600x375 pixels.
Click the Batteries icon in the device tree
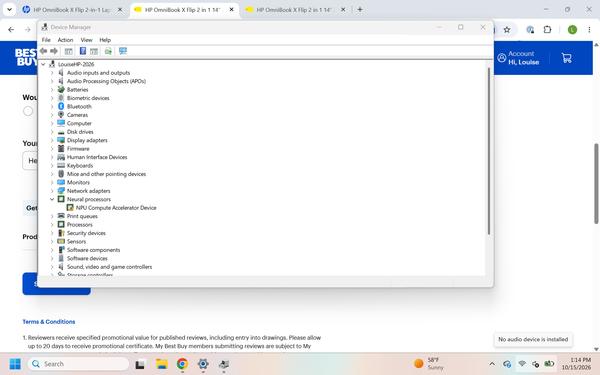61,90
